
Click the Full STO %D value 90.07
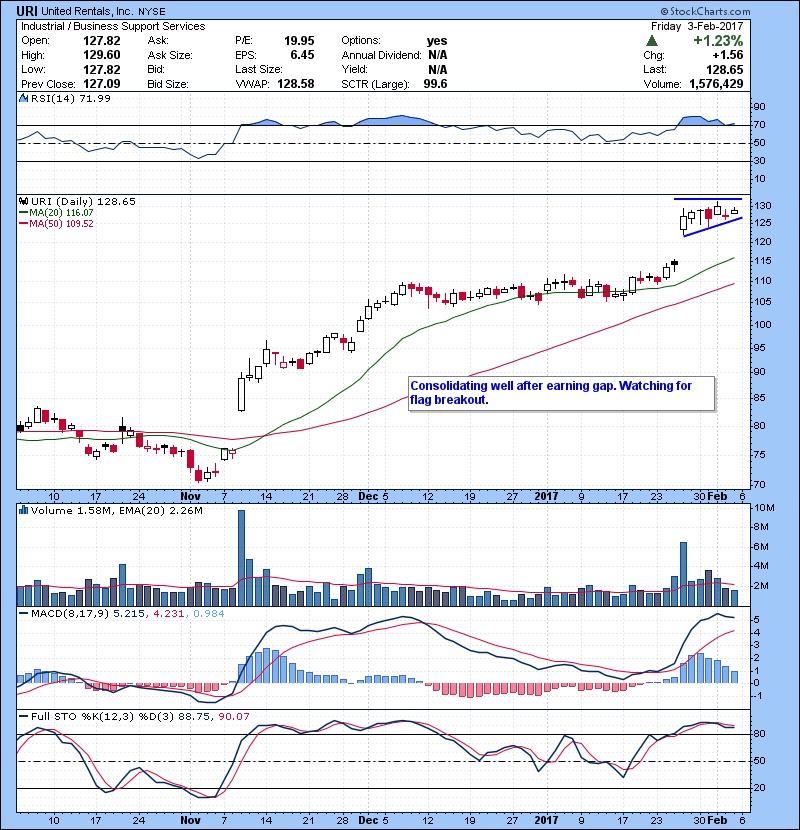tap(233, 717)
